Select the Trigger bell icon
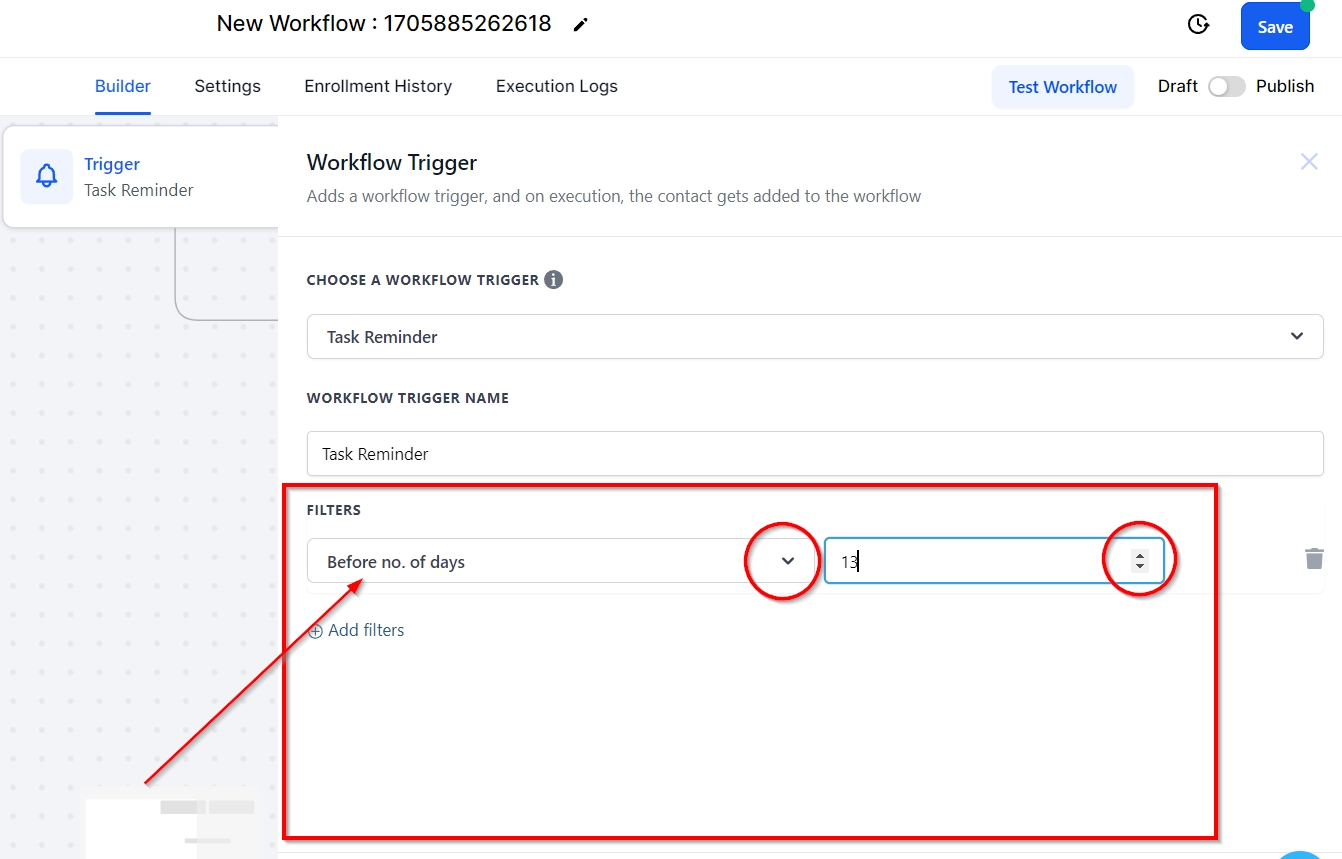The height and width of the screenshot is (859, 1342). tap(47, 177)
